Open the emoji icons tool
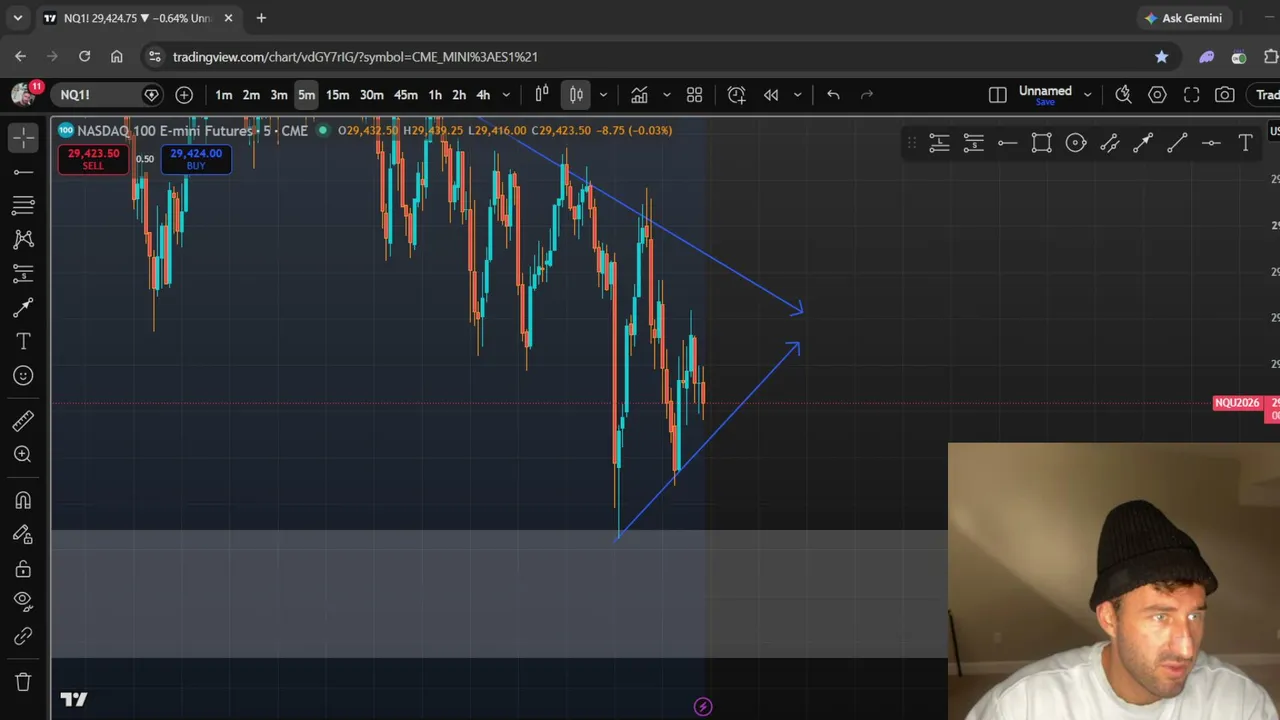Viewport: 1280px width, 720px height. pos(23,375)
